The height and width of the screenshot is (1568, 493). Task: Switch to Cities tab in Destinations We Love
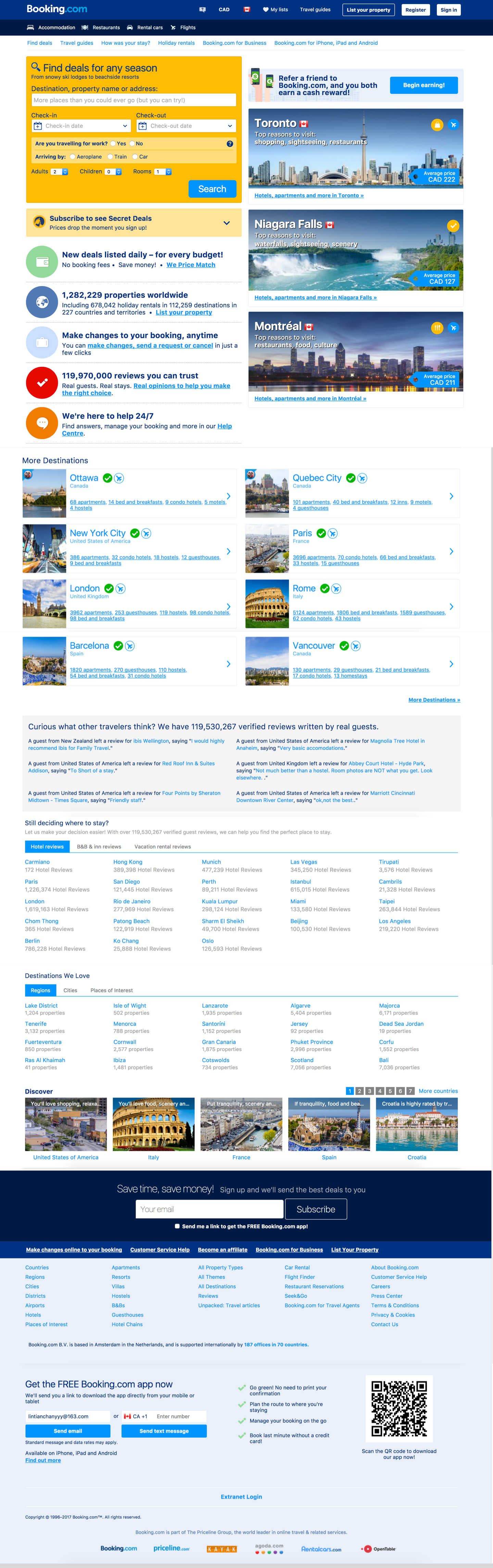[x=71, y=990]
